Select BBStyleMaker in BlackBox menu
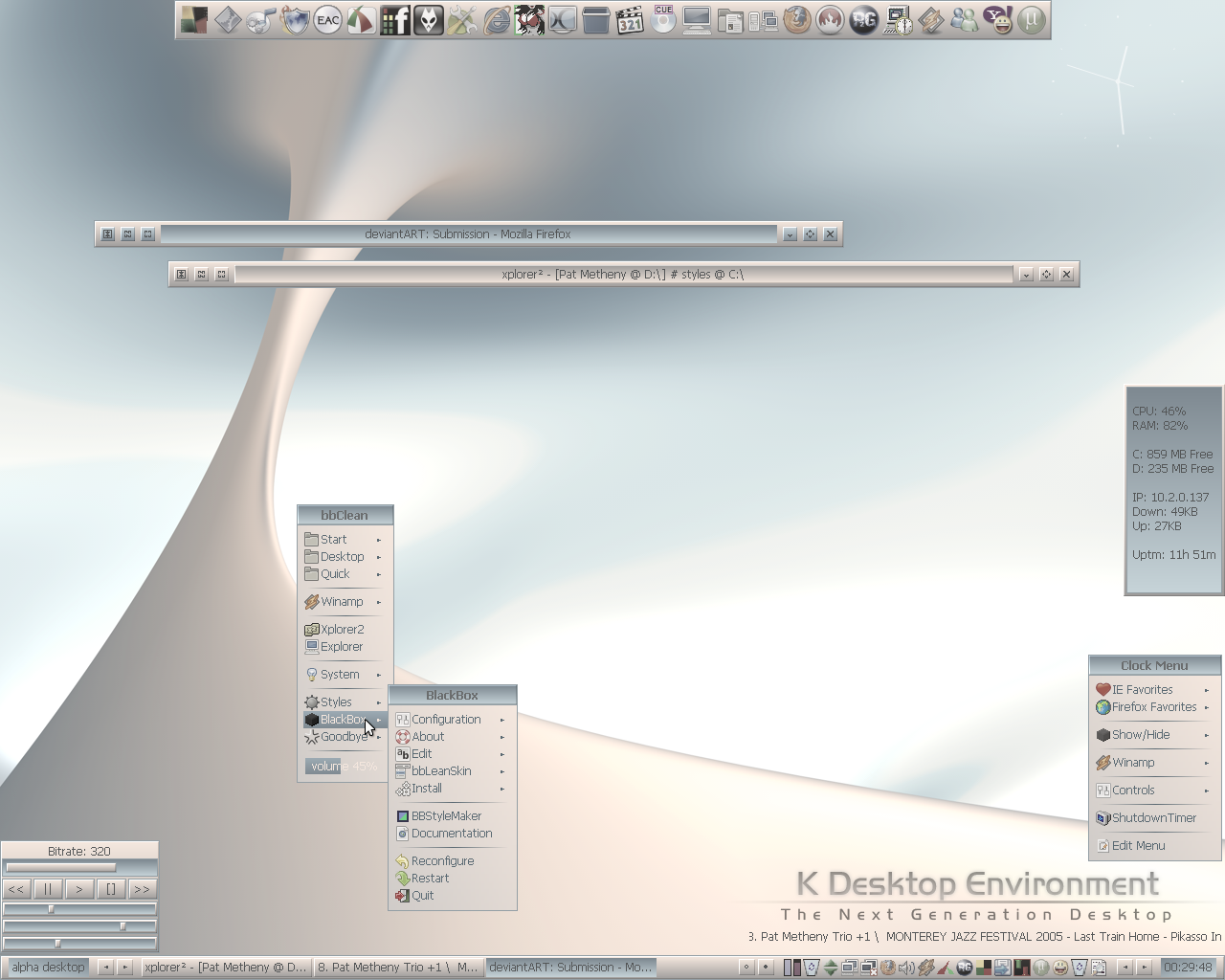This screenshot has width=1225, height=980. (x=452, y=816)
